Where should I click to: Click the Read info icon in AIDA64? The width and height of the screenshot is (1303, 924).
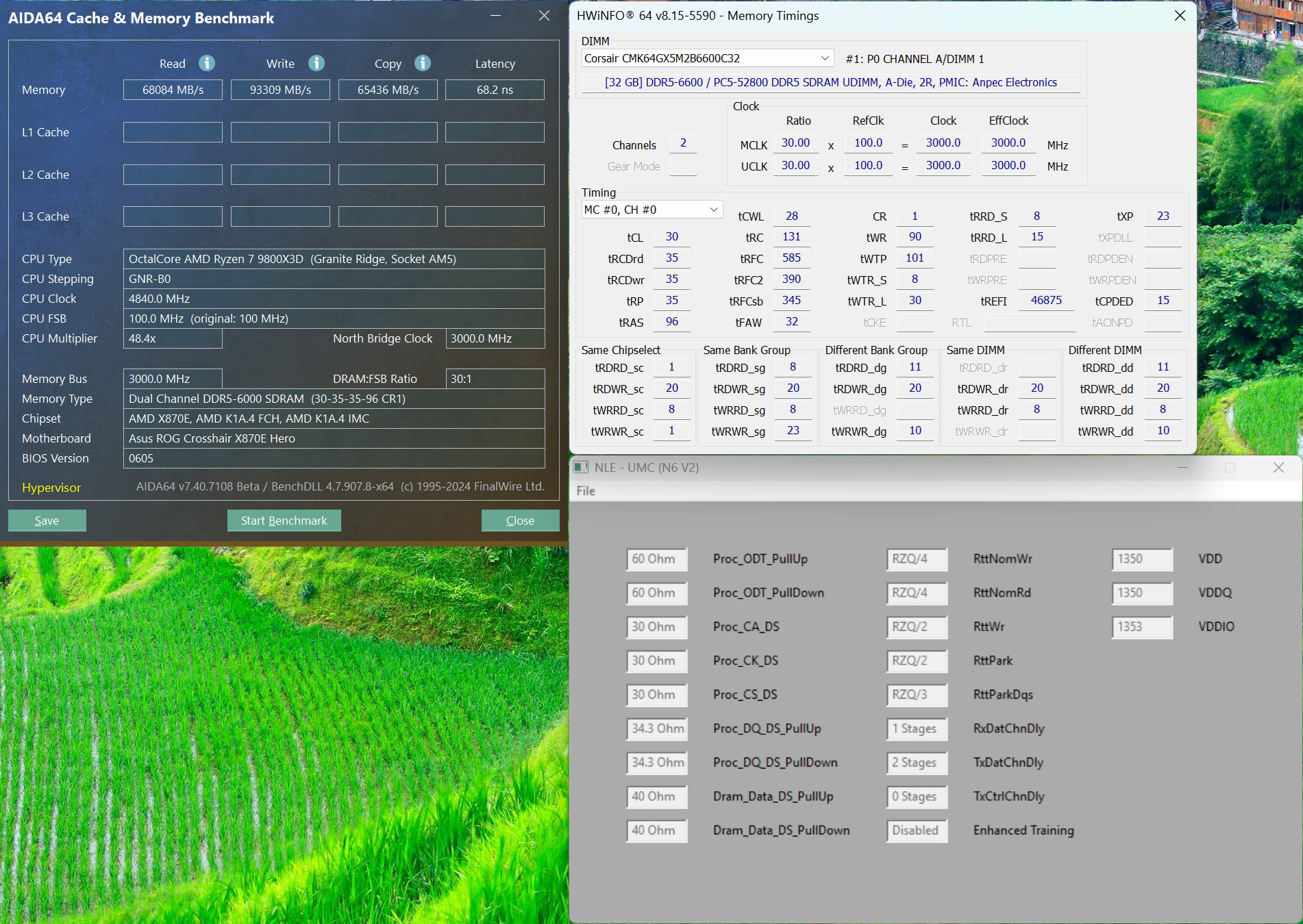207,63
